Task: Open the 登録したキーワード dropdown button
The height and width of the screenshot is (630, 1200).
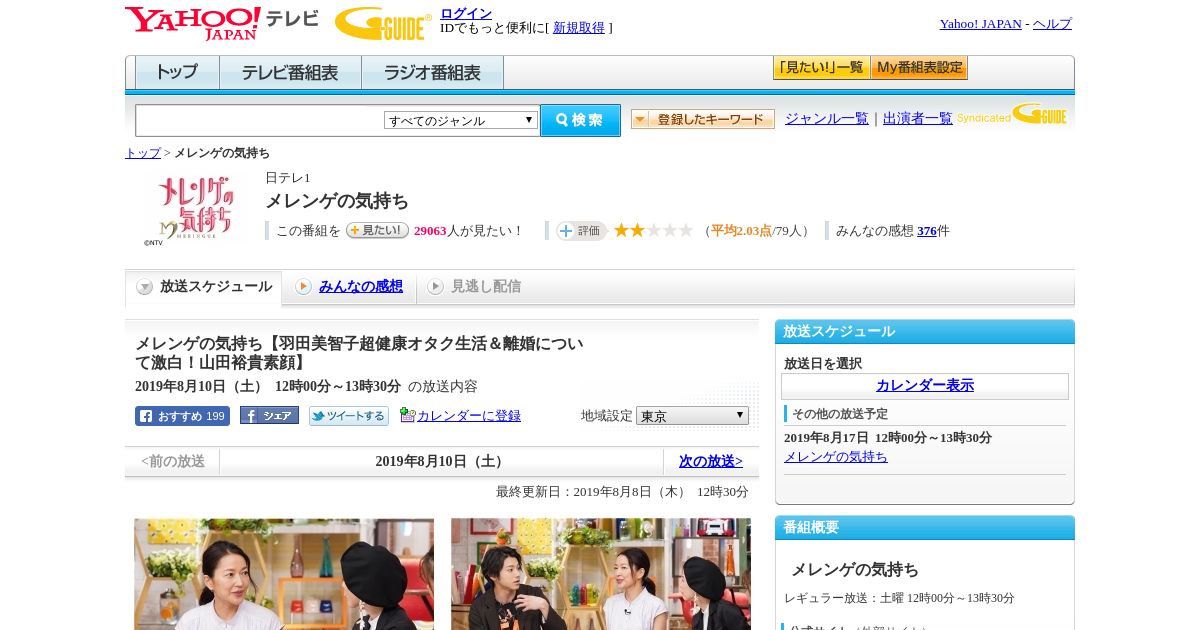Action: (x=703, y=119)
